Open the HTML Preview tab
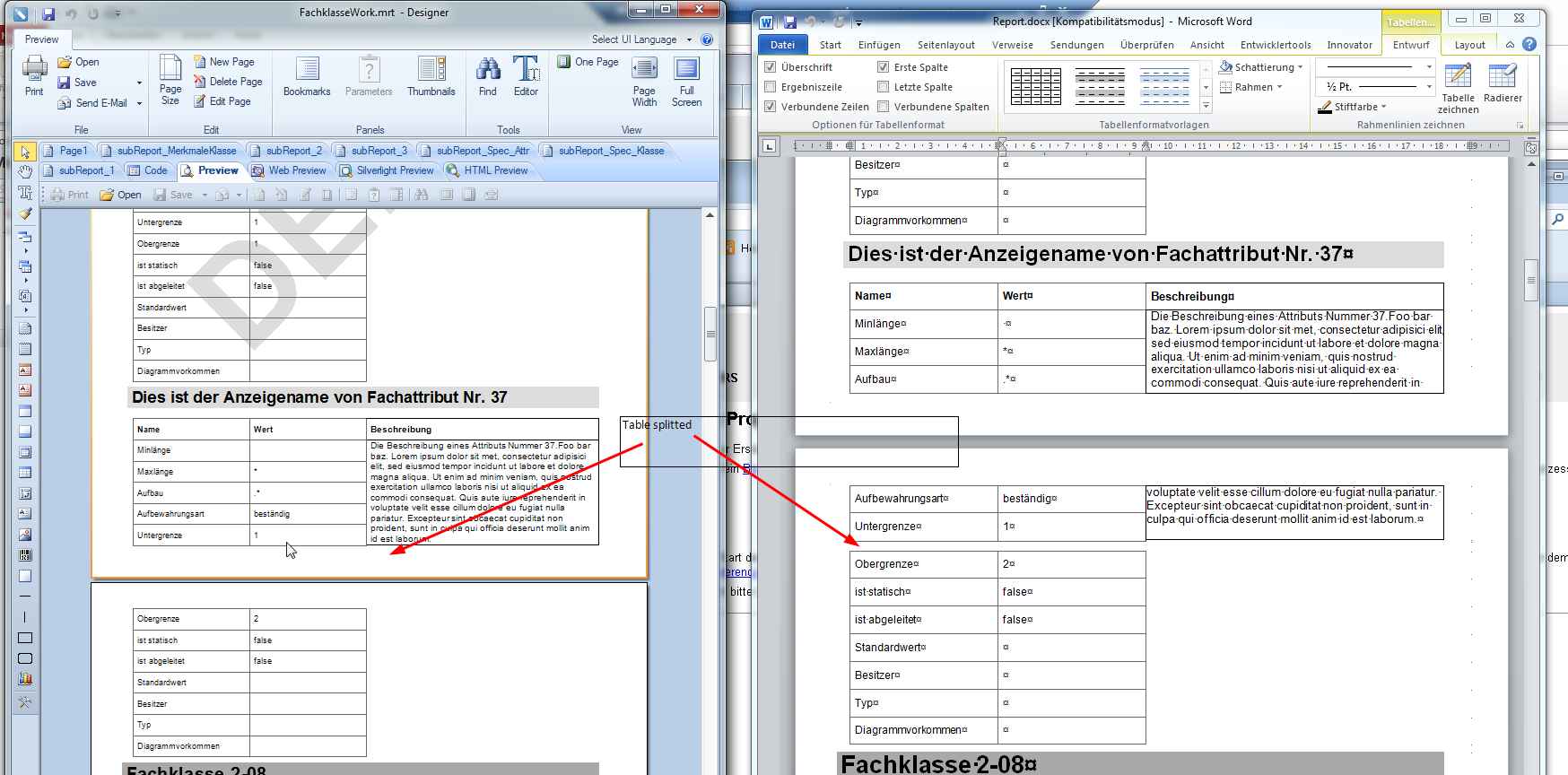Screen dimensions: 1568x775 coord(487,170)
